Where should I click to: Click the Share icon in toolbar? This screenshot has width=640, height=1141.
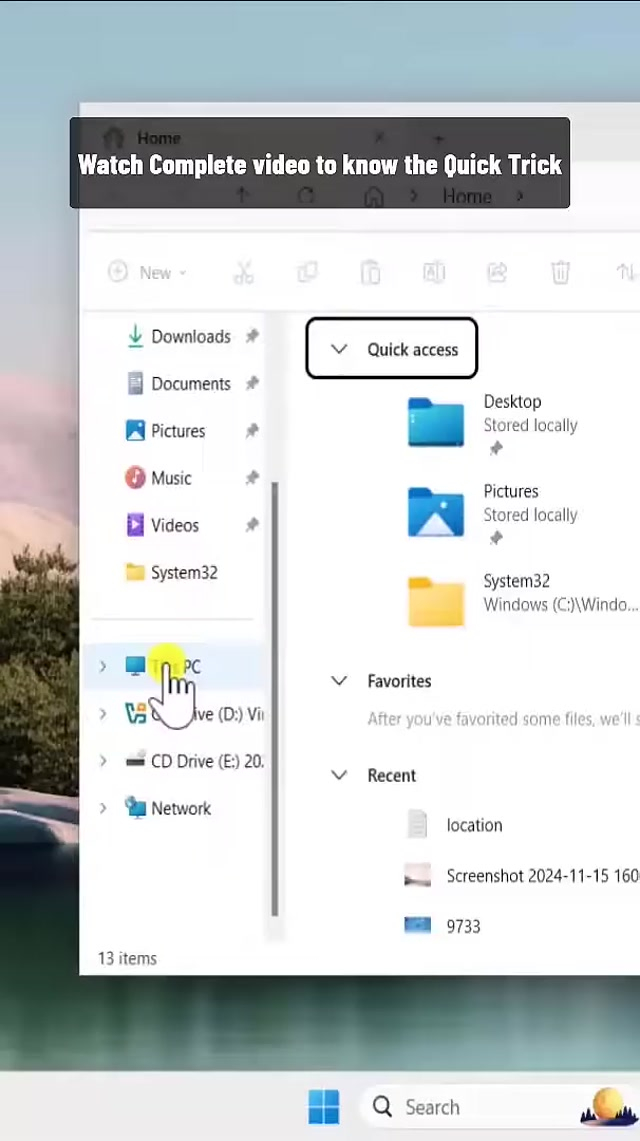pyautogui.click(x=497, y=272)
